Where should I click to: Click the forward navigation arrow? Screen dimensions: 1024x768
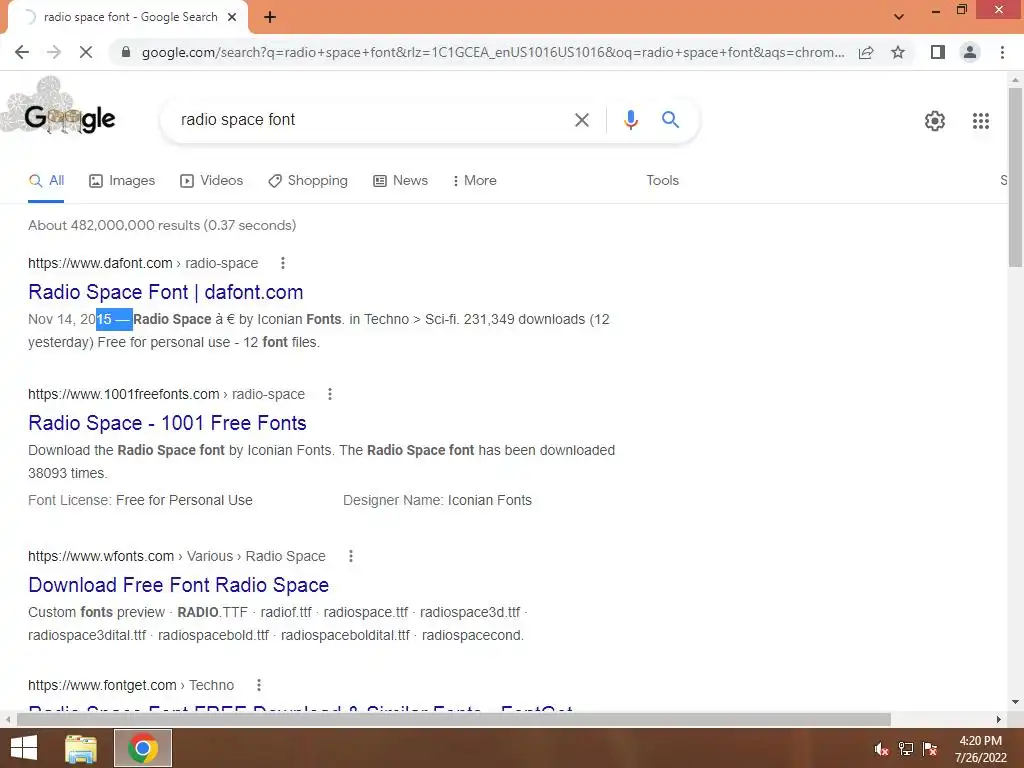(x=54, y=52)
